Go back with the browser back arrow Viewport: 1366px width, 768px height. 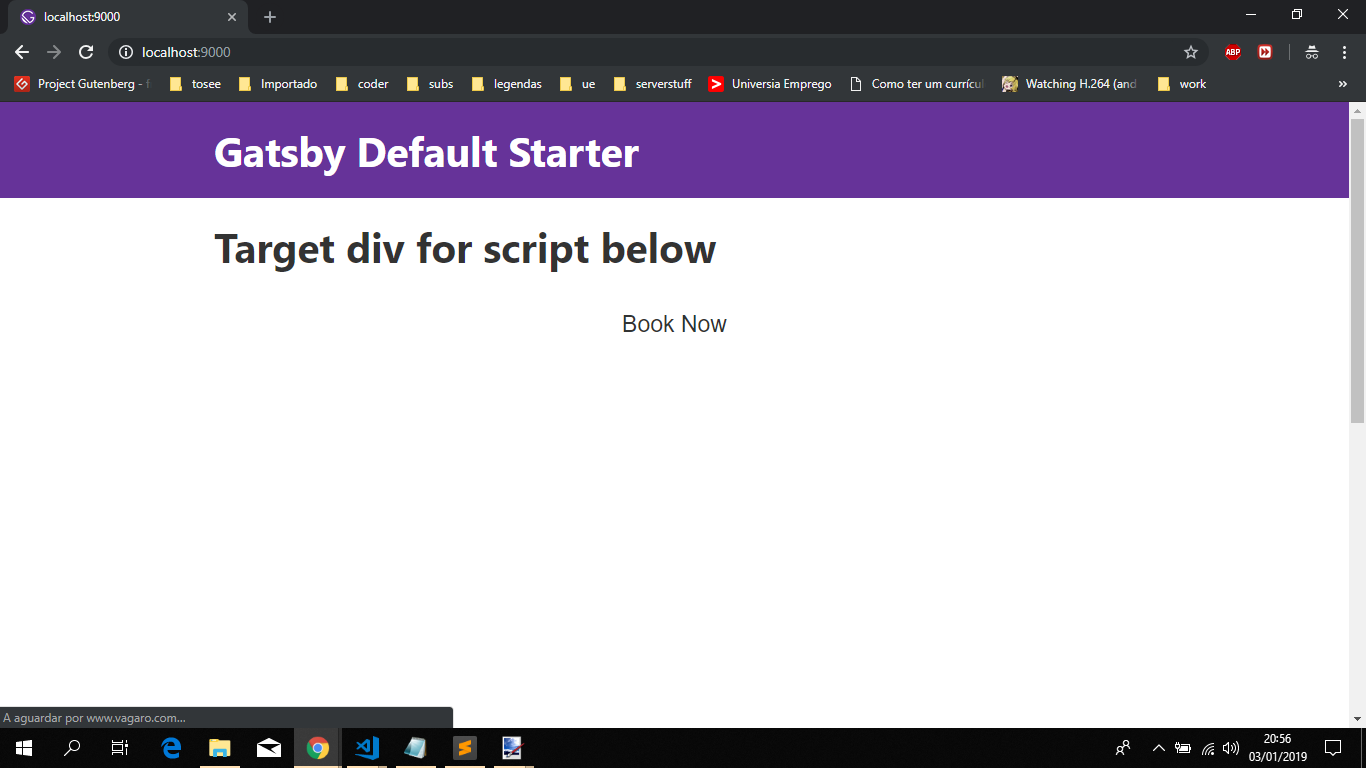click(x=22, y=52)
